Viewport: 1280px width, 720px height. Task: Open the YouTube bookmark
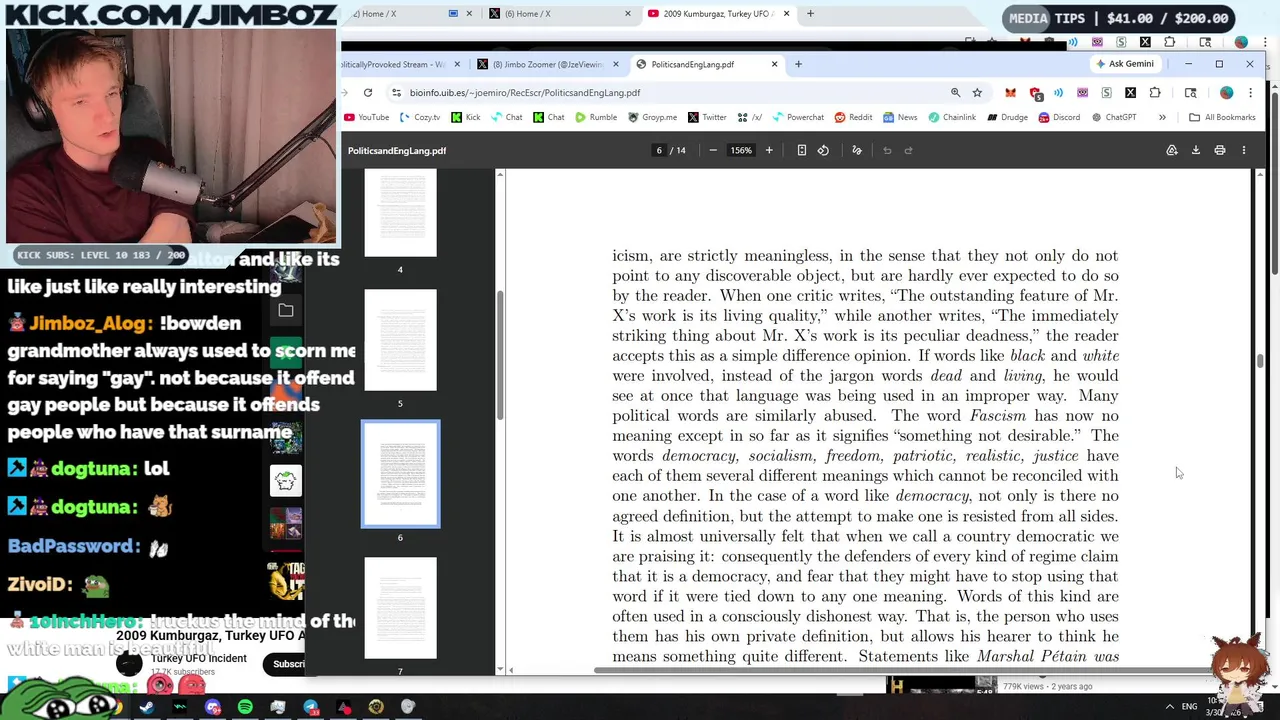click(366, 117)
